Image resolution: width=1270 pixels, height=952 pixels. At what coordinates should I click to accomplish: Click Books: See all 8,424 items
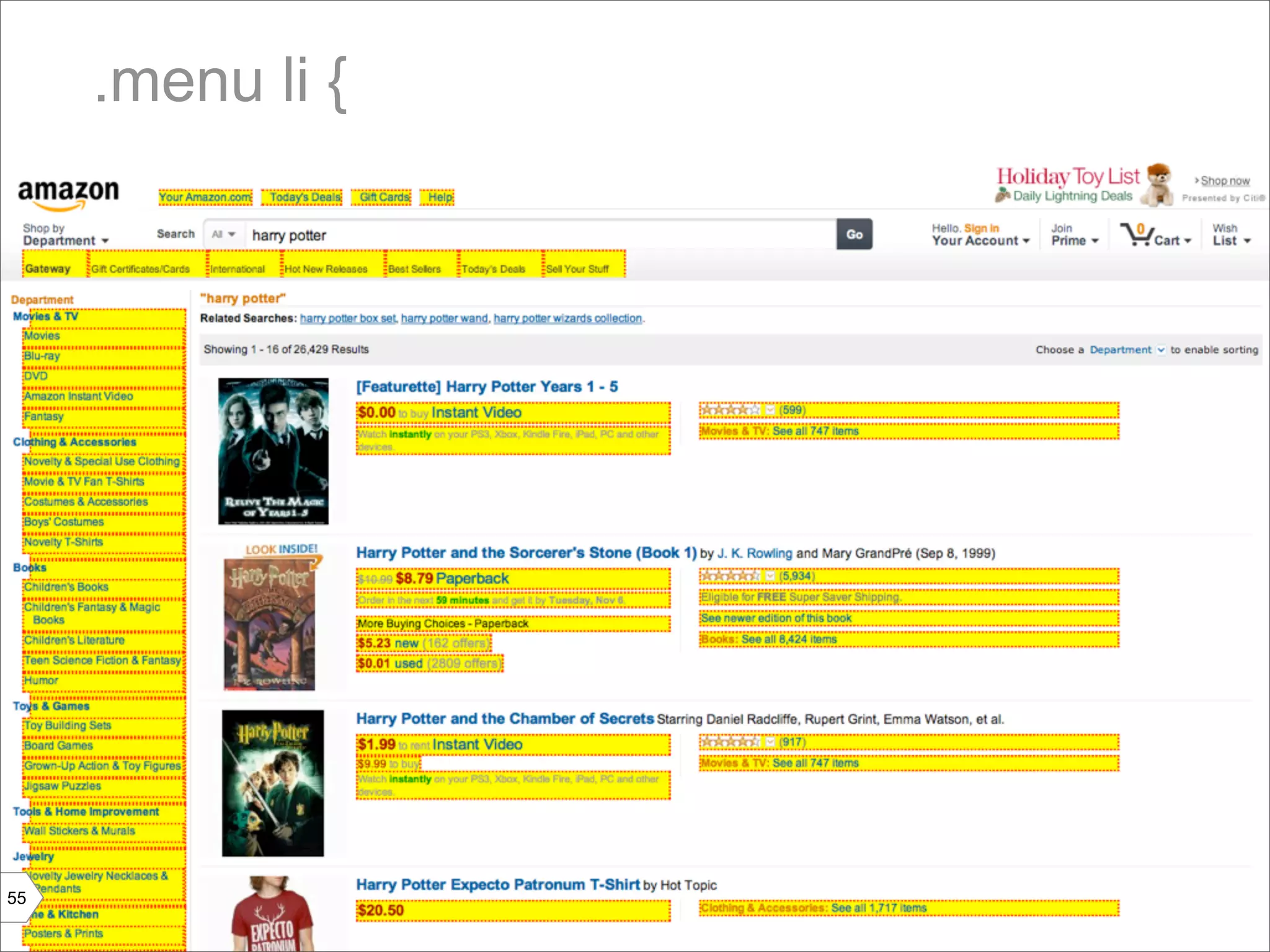768,639
